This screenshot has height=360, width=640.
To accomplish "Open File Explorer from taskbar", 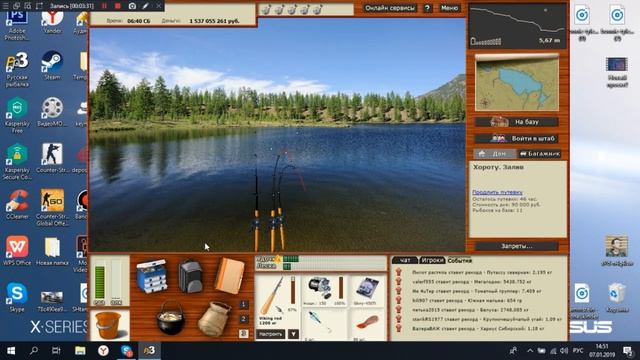I will coord(80,350).
